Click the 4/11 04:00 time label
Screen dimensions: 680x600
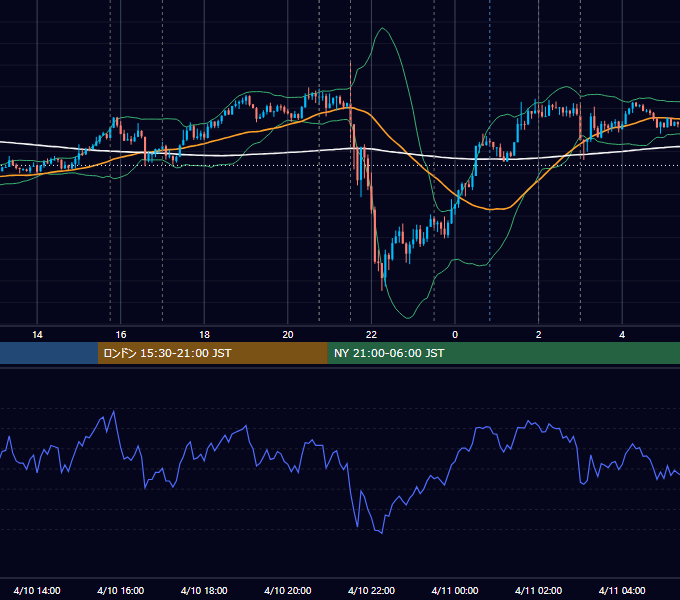click(622, 590)
